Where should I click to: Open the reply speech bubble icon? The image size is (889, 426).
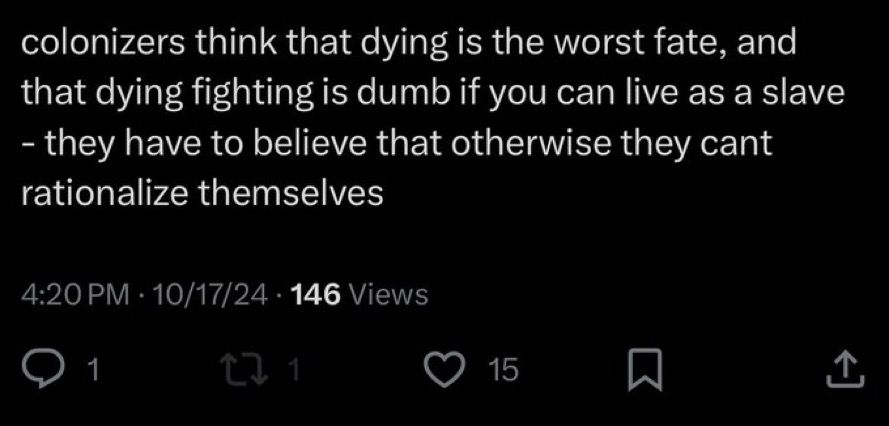pos(40,370)
